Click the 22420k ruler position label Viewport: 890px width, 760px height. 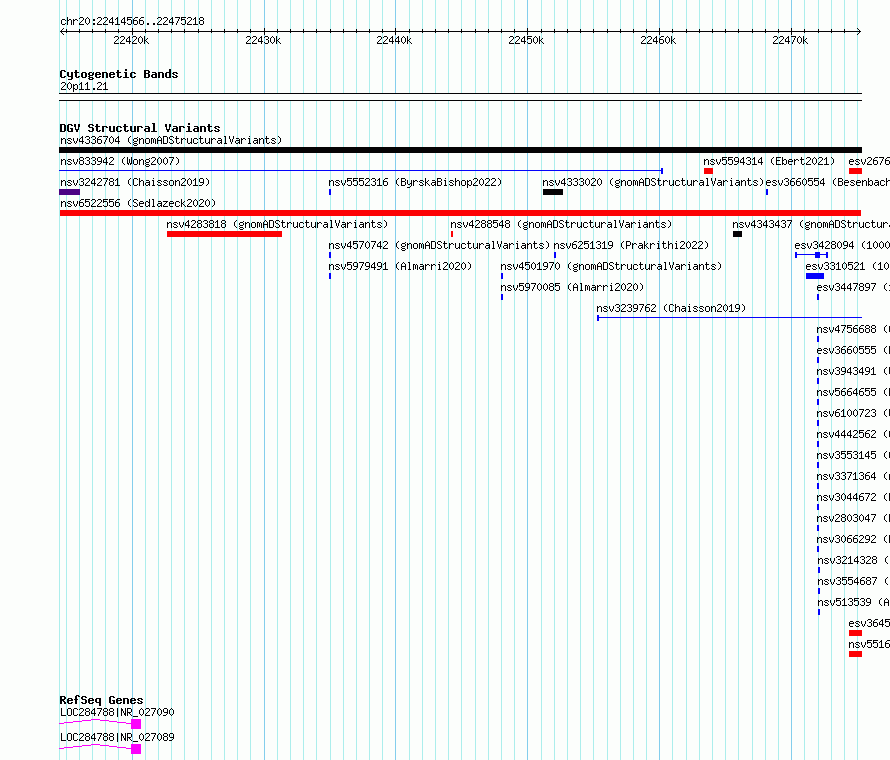point(131,40)
